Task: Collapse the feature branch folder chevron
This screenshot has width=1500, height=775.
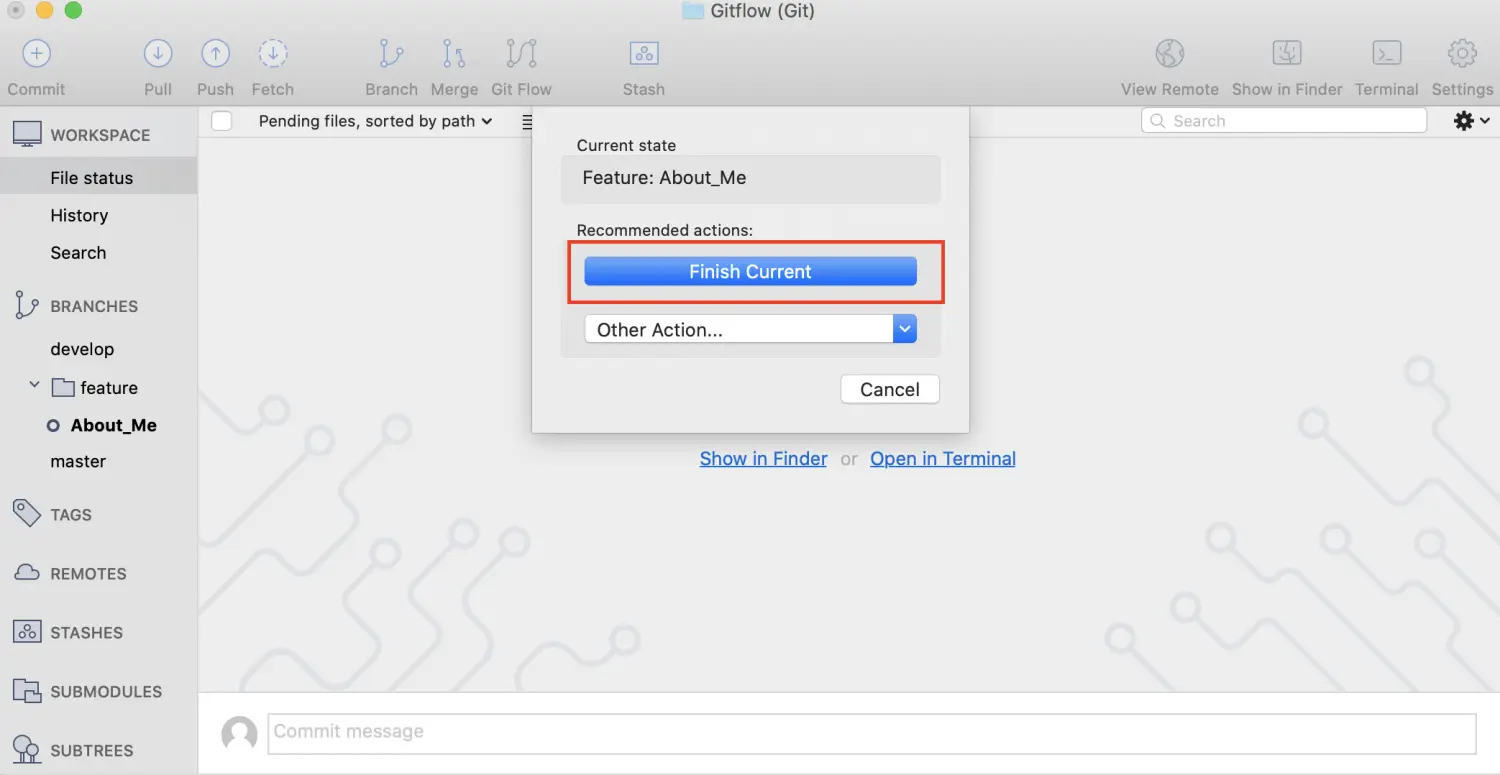Action: pyautogui.click(x=34, y=385)
